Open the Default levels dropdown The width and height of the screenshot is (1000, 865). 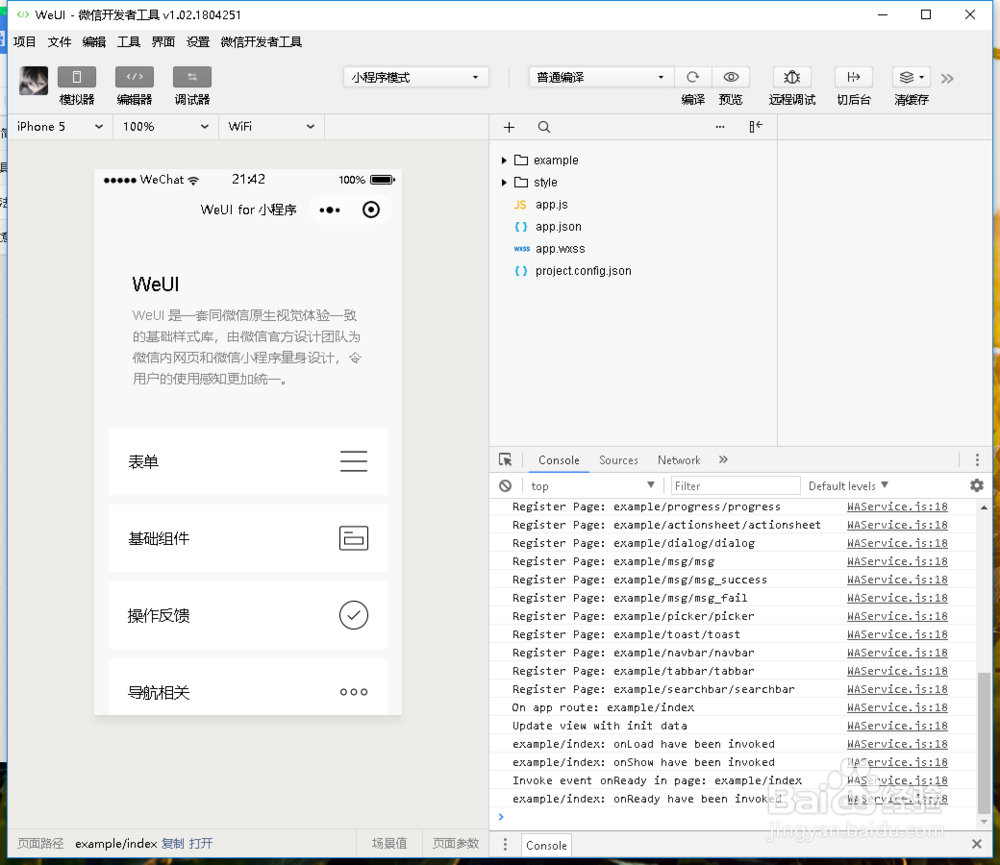point(848,486)
